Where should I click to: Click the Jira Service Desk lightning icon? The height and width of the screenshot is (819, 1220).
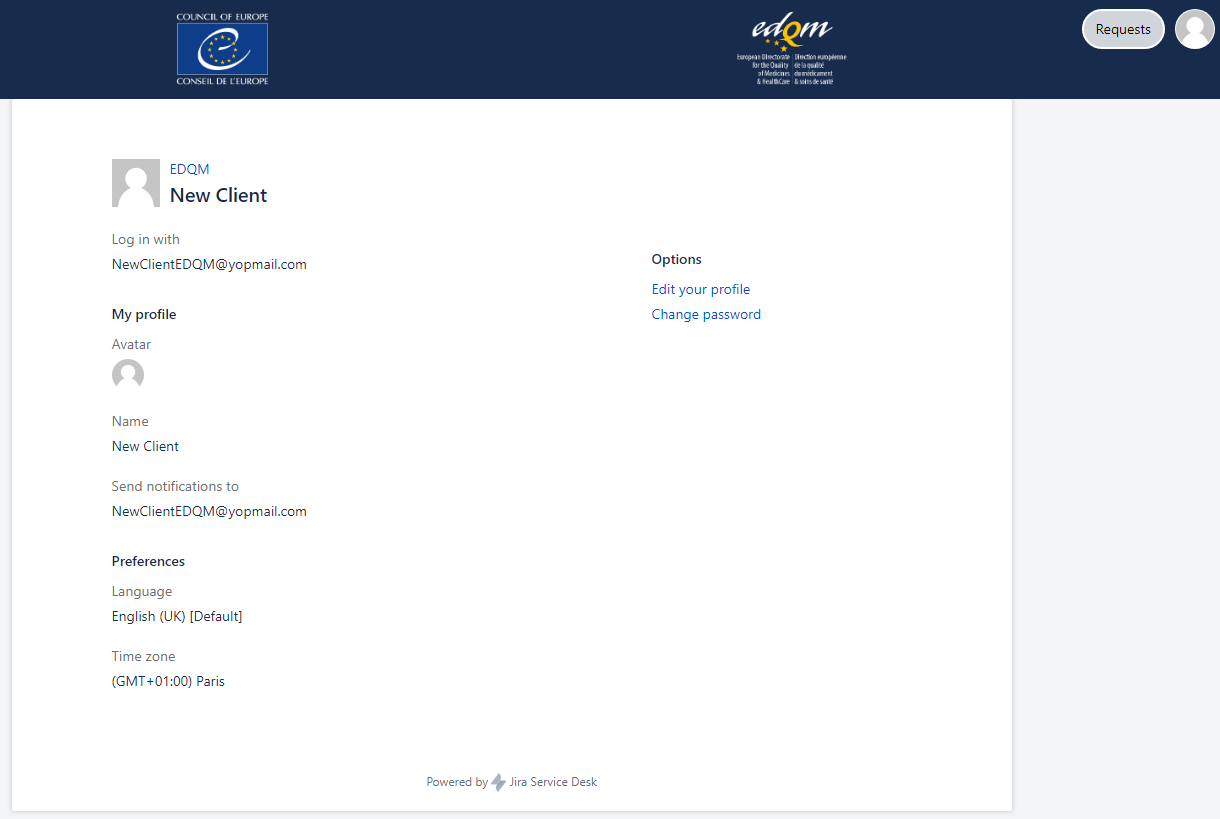(x=499, y=782)
